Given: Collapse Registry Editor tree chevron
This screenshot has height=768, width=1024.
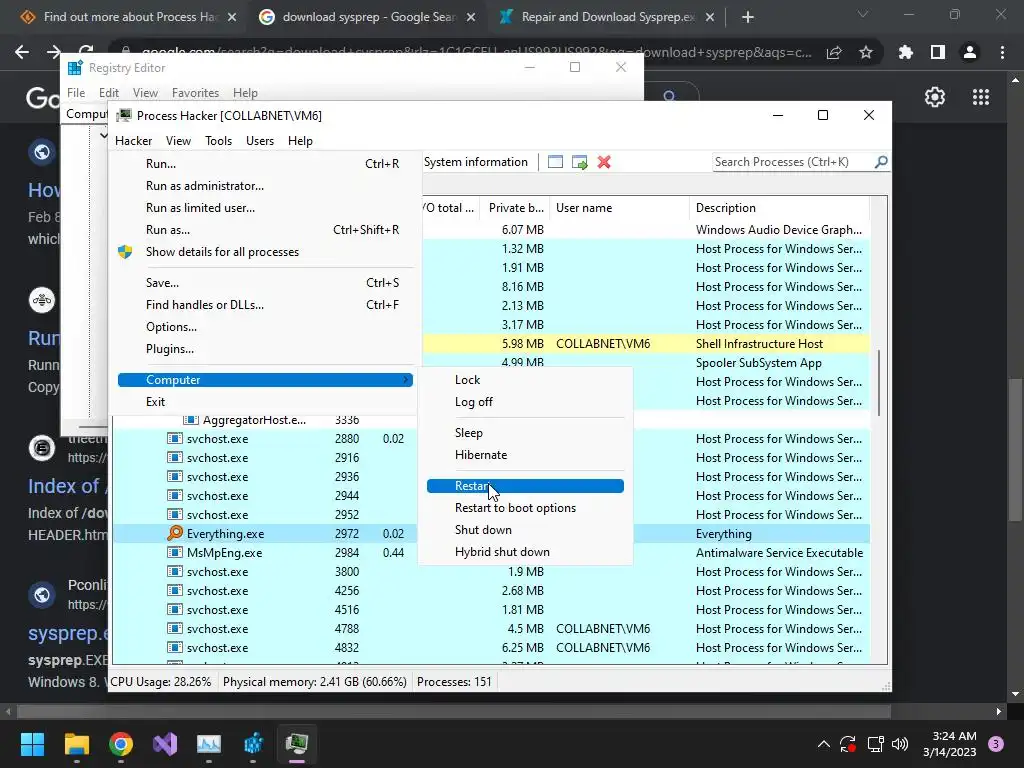Looking at the screenshot, I should click(103, 135).
